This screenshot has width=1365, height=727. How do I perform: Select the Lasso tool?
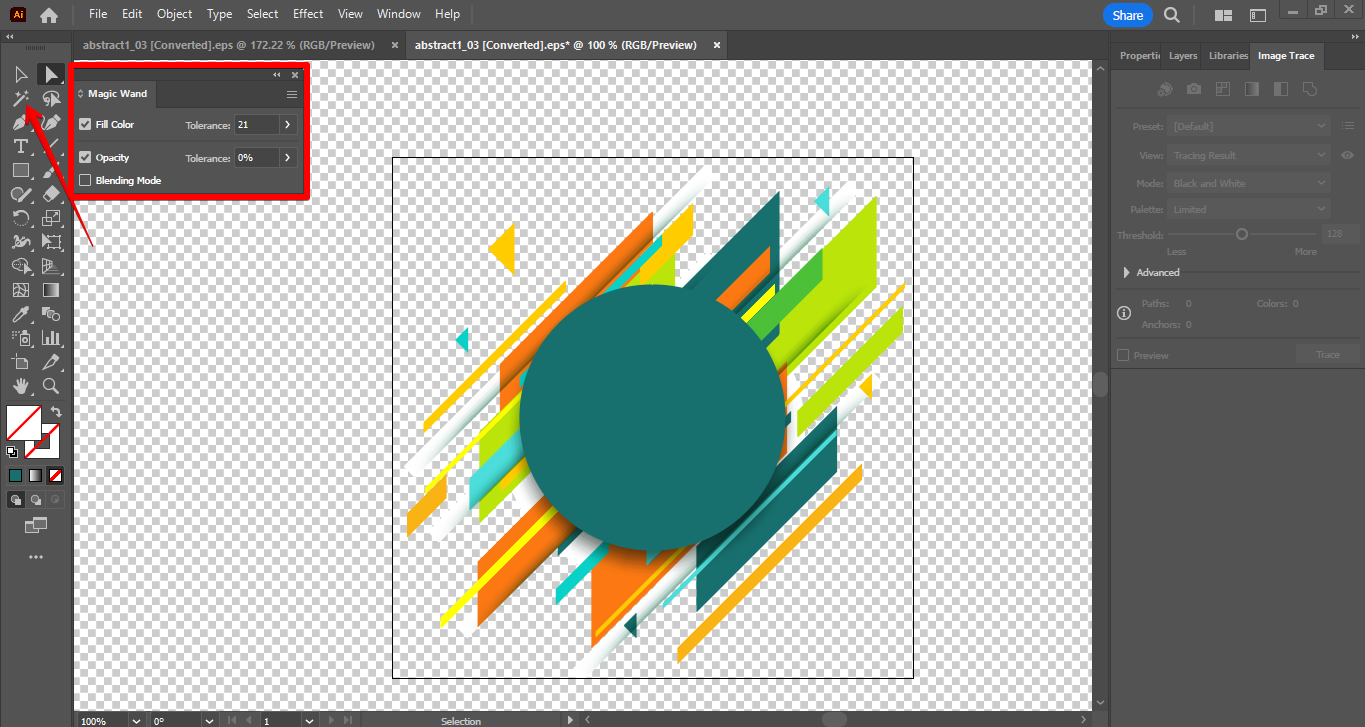click(50, 98)
